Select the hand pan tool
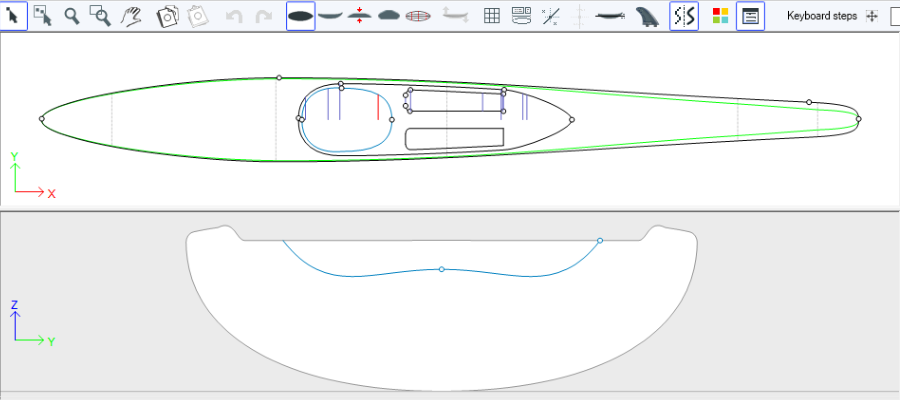This screenshot has height=400, width=900. pyautogui.click(x=131, y=16)
